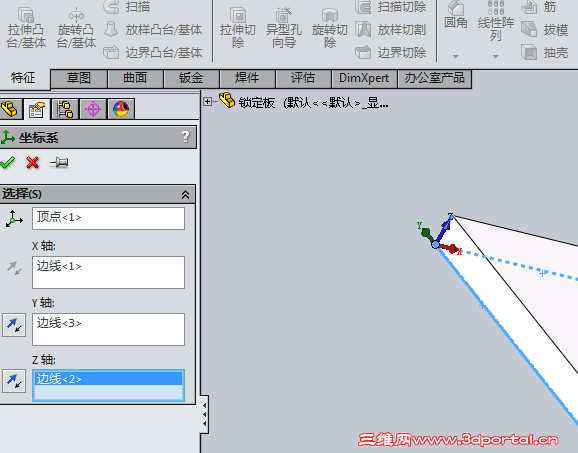Confirm coordinate system with green checkmark
This screenshot has width=578, height=453.
[x=7, y=163]
